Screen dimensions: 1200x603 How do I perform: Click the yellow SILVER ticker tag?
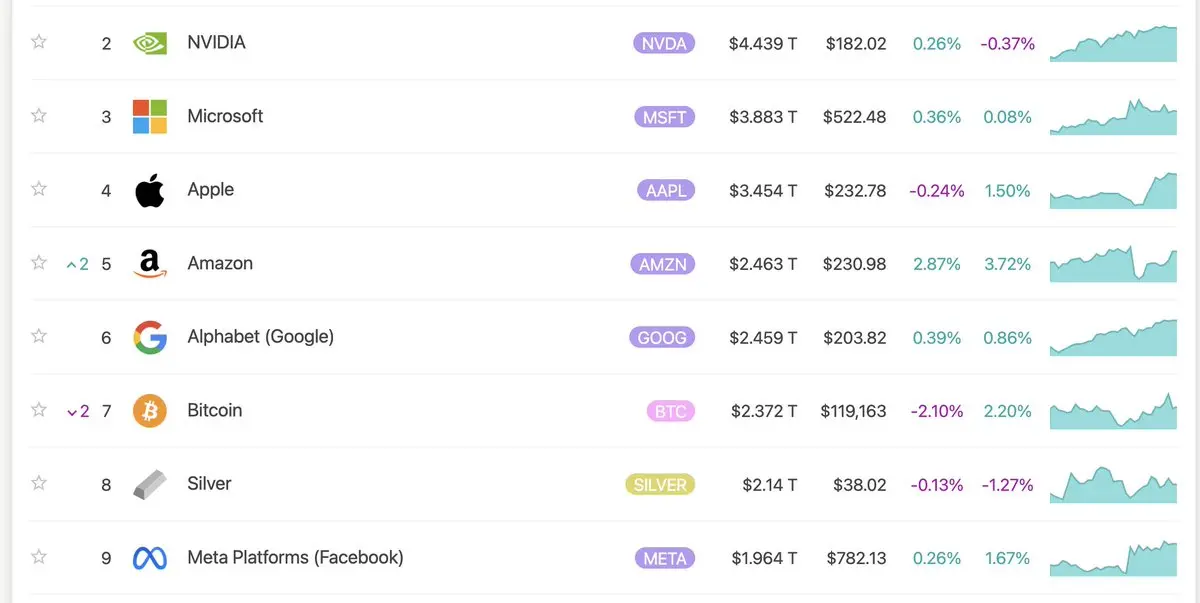(x=659, y=485)
